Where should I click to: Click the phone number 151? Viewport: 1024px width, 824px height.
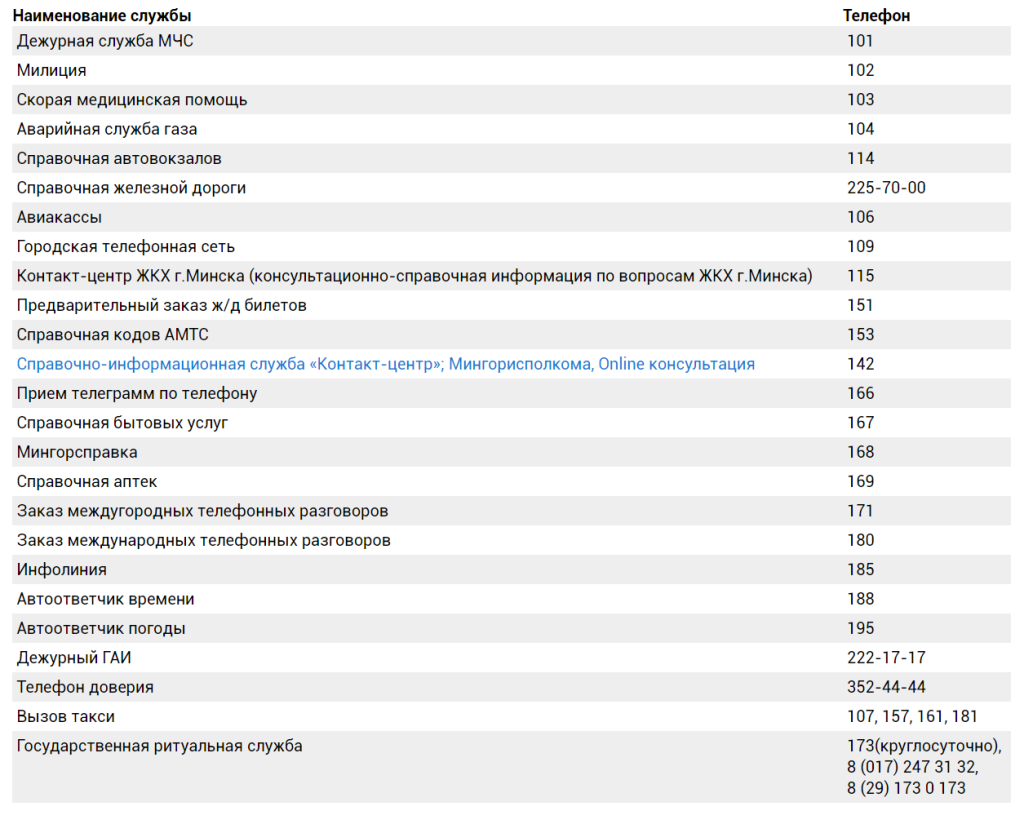coord(860,305)
